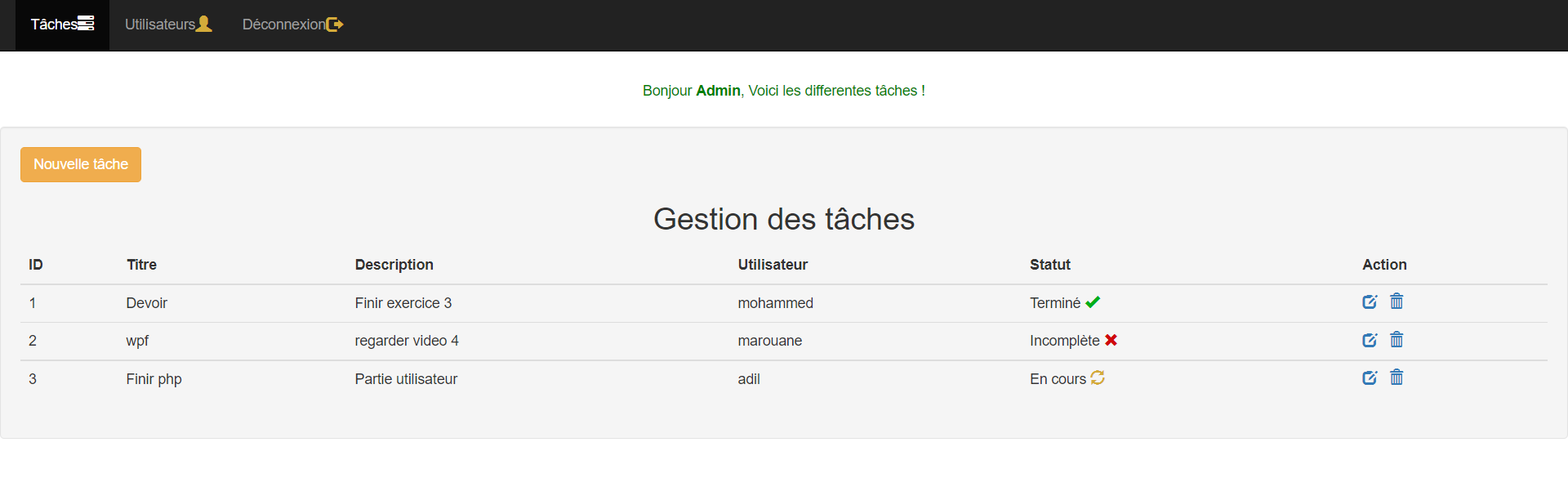This screenshot has height=487, width=1568.
Task: Click the green check icon for Terminé status
Action: 1094,302
